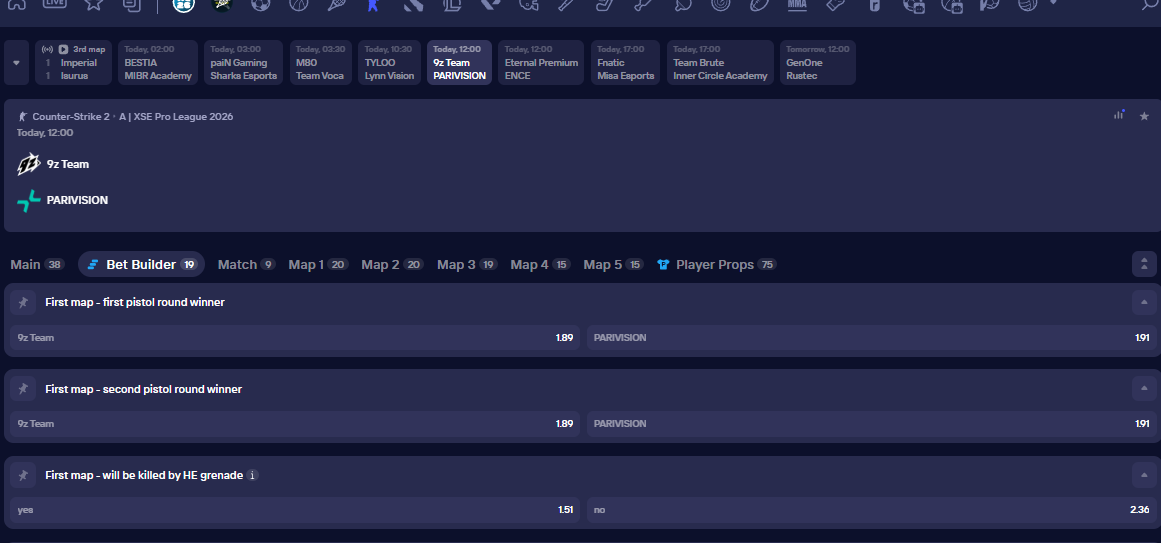
Task: Switch to the Map 4 tab
Action: 541,264
